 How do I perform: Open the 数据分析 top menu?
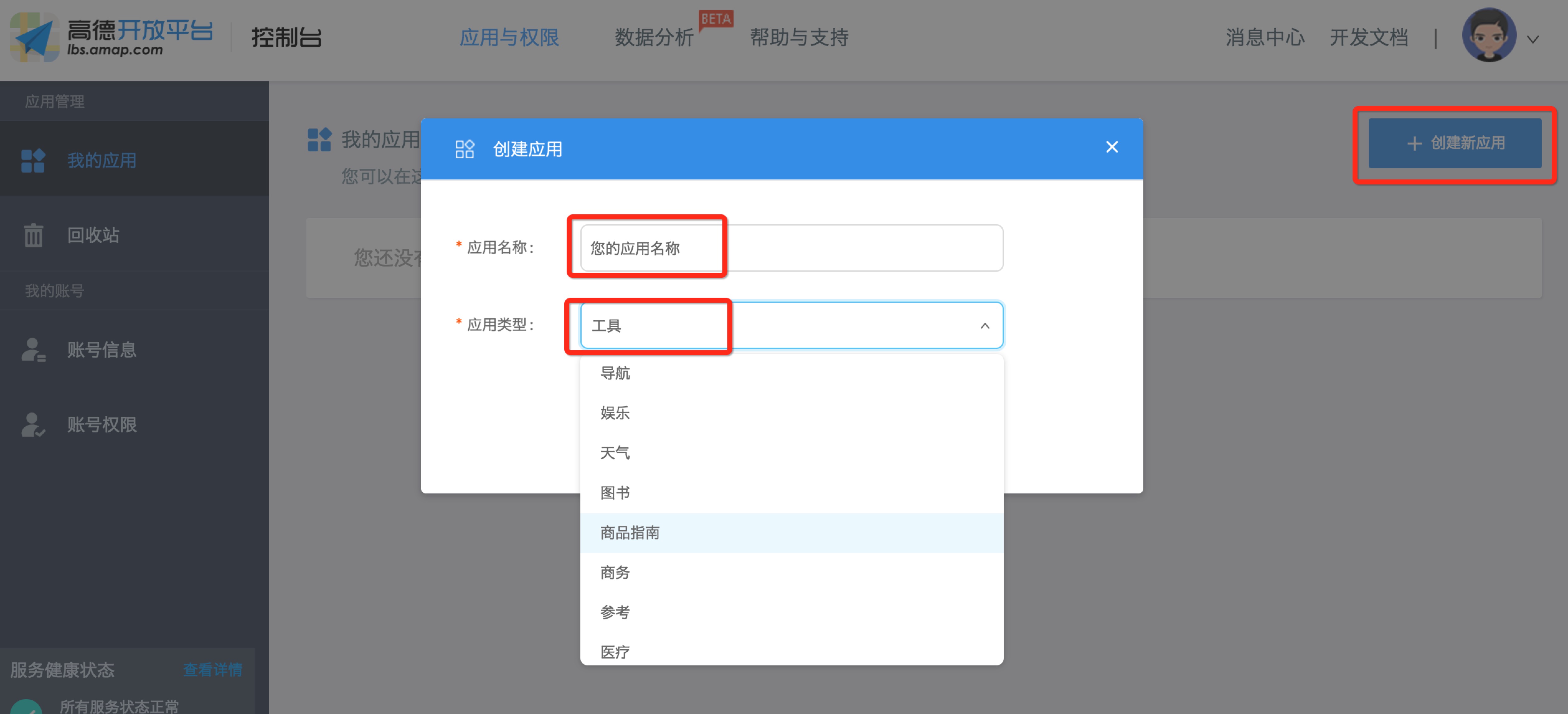(x=654, y=38)
